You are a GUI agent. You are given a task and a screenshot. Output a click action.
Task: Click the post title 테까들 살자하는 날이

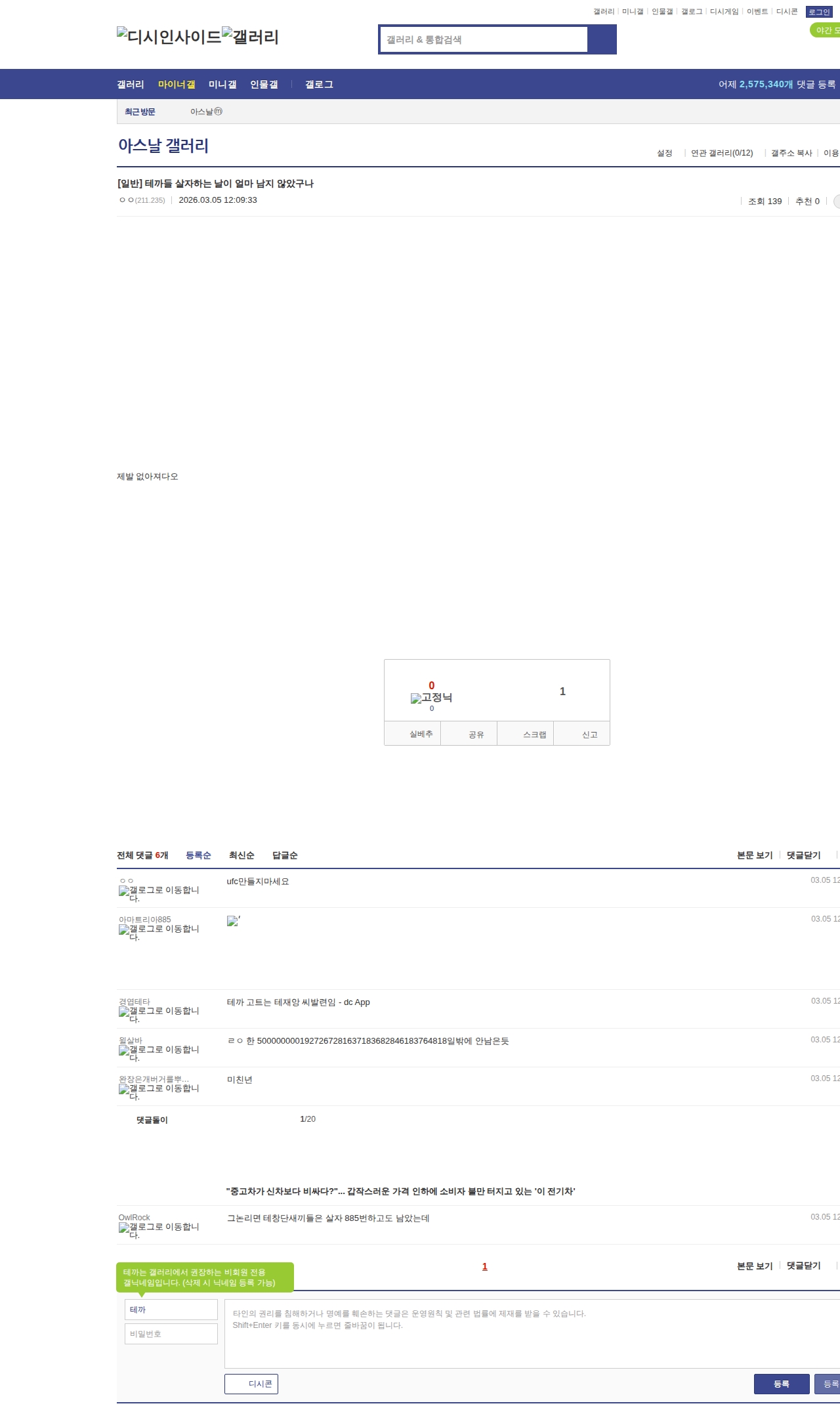click(x=215, y=184)
